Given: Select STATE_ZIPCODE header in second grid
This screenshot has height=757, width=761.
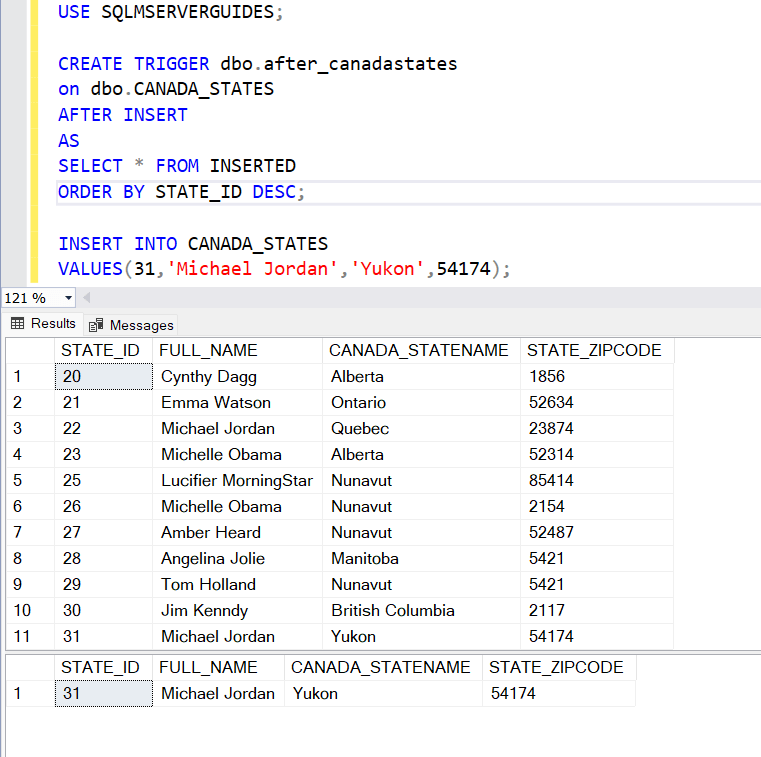Looking at the screenshot, I should pos(559,668).
